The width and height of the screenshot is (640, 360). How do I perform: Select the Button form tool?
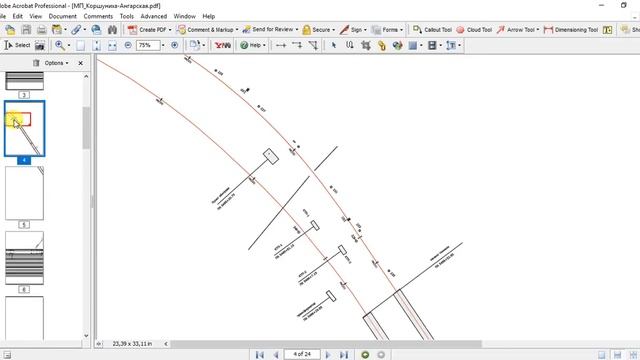(413, 45)
